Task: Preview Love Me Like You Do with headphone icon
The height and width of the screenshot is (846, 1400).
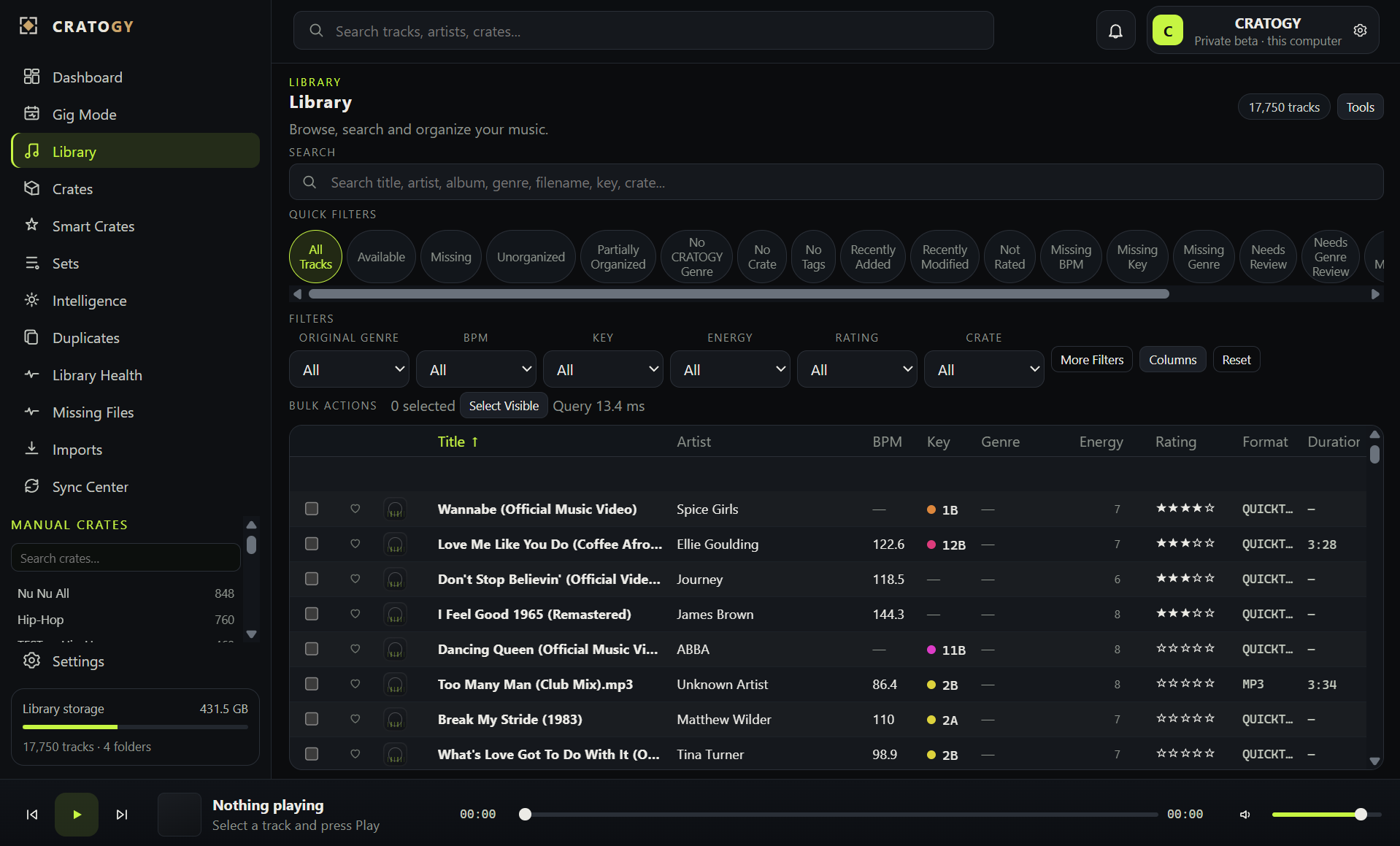Action: click(x=395, y=545)
